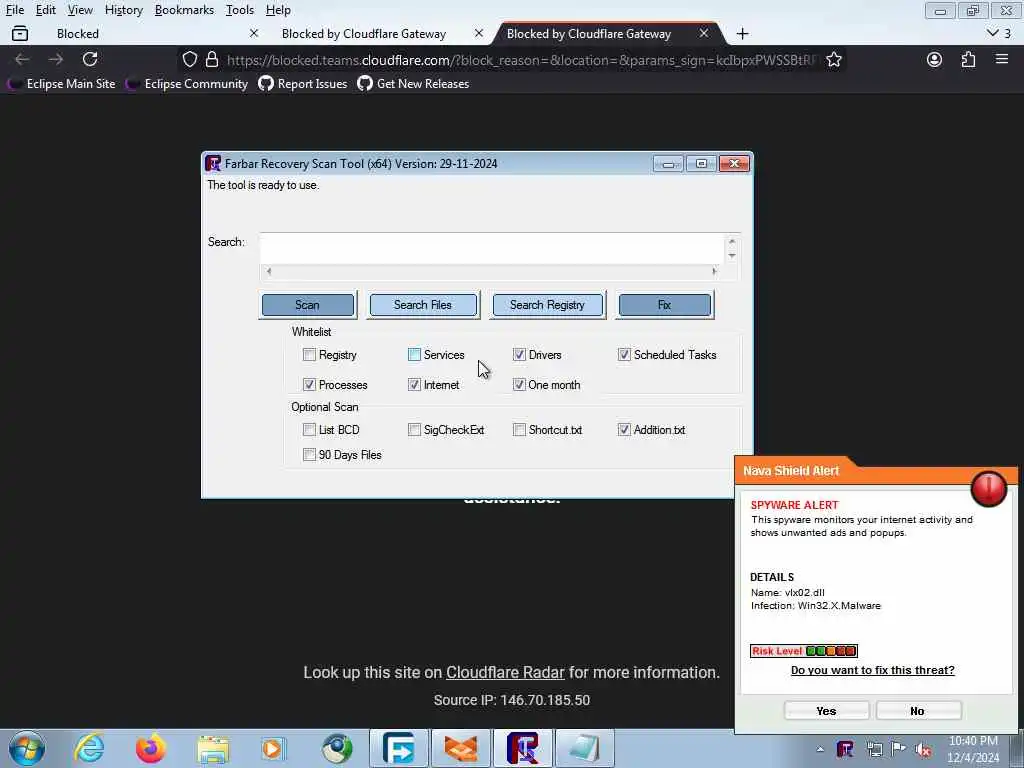
Task: Open the Firefox account icon
Action: pyautogui.click(x=935, y=59)
